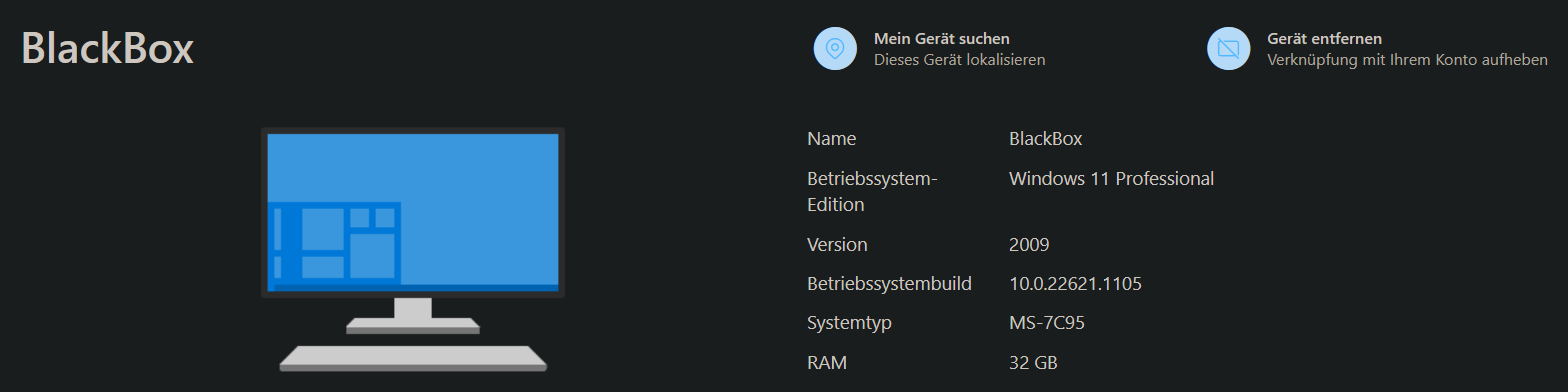Click the Betriebssystembuild label
The width and height of the screenshot is (1568, 392).
(889, 284)
